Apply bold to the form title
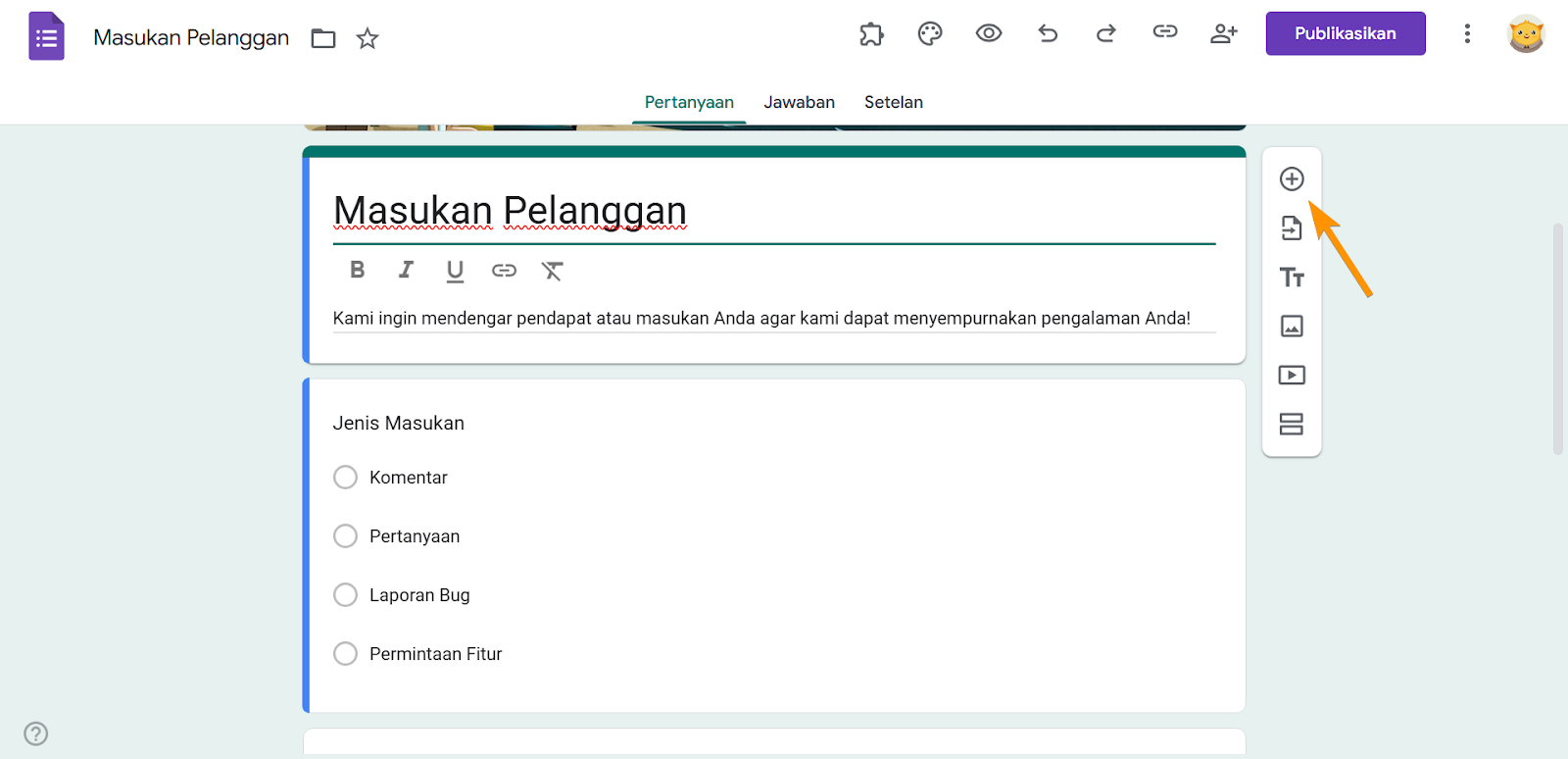The image size is (1568, 759). 358,270
